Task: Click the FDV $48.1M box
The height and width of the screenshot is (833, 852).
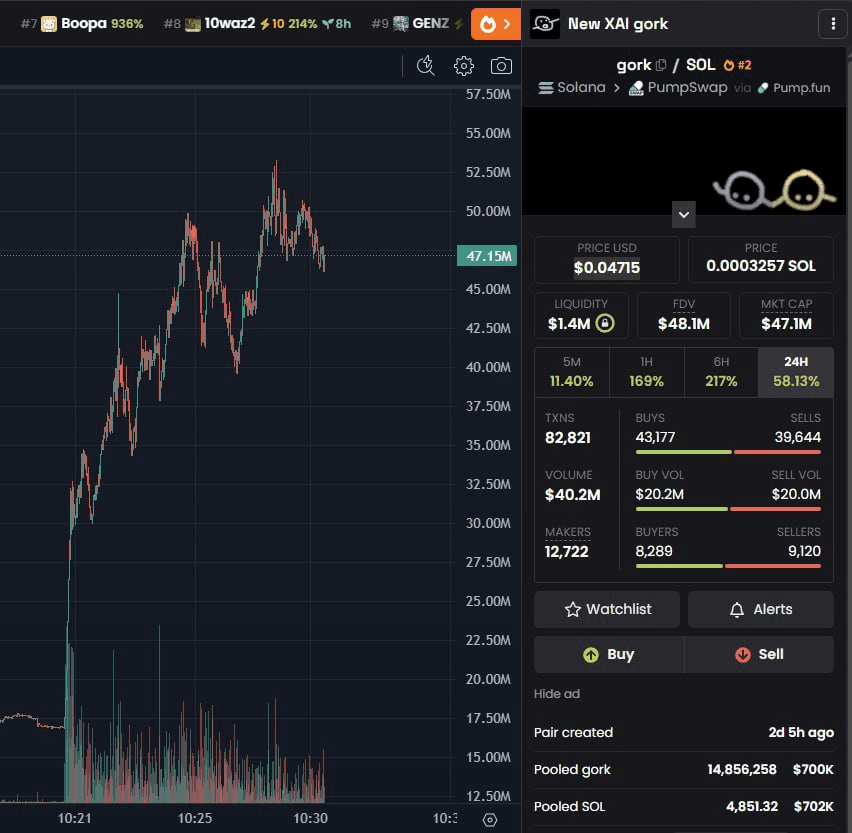Action: (x=684, y=315)
